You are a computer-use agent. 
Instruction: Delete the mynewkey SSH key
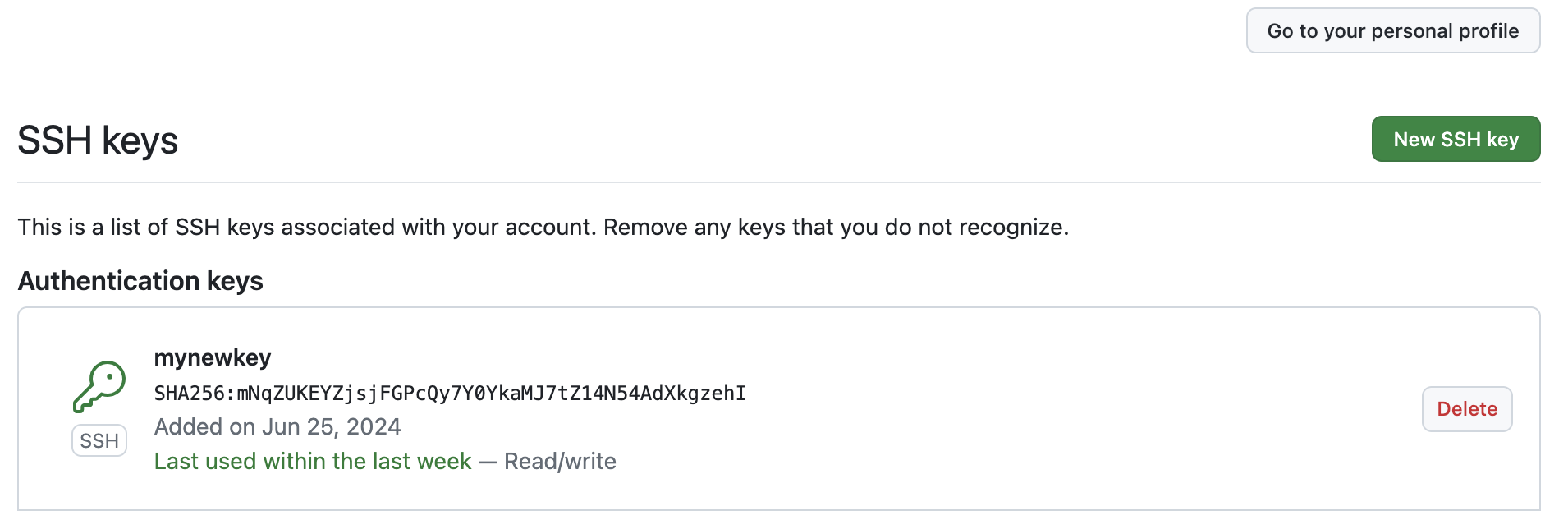click(x=1467, y=409)
